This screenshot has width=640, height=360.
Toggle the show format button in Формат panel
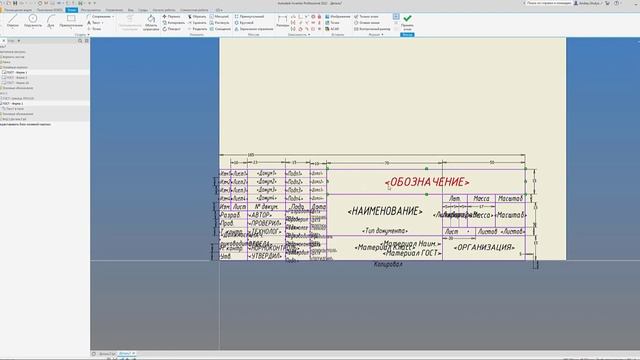[x=396, y=16]
